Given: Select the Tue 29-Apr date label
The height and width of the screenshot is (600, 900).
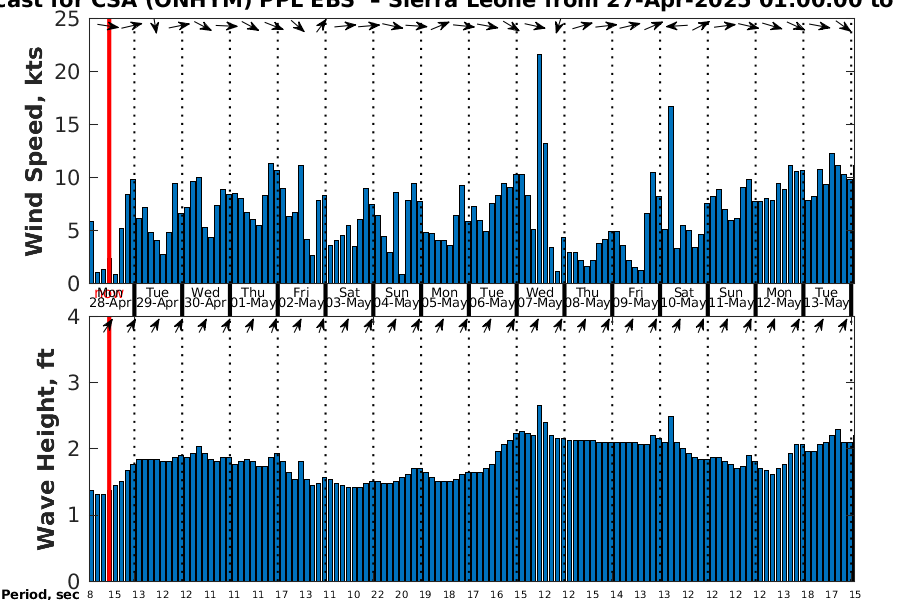Looking at the screenshot, I should coord(157,298).
